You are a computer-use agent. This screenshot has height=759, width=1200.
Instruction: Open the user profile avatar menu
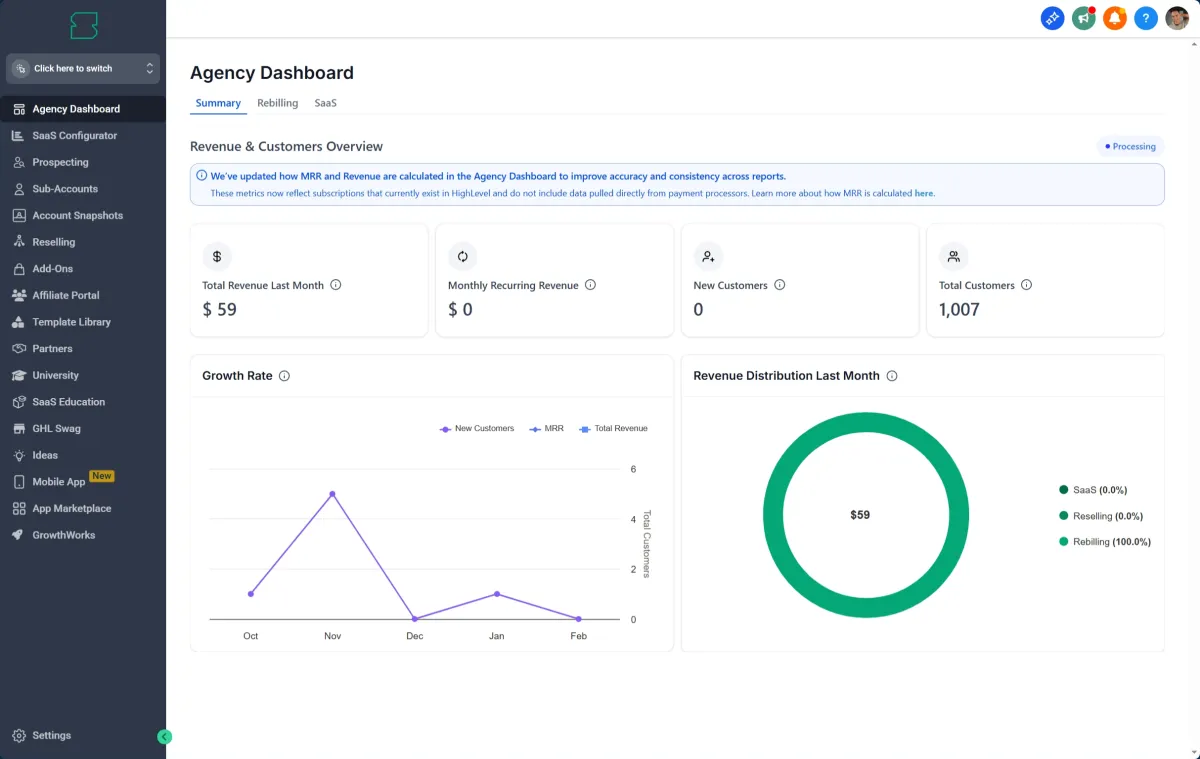(x=1177, y=18)
